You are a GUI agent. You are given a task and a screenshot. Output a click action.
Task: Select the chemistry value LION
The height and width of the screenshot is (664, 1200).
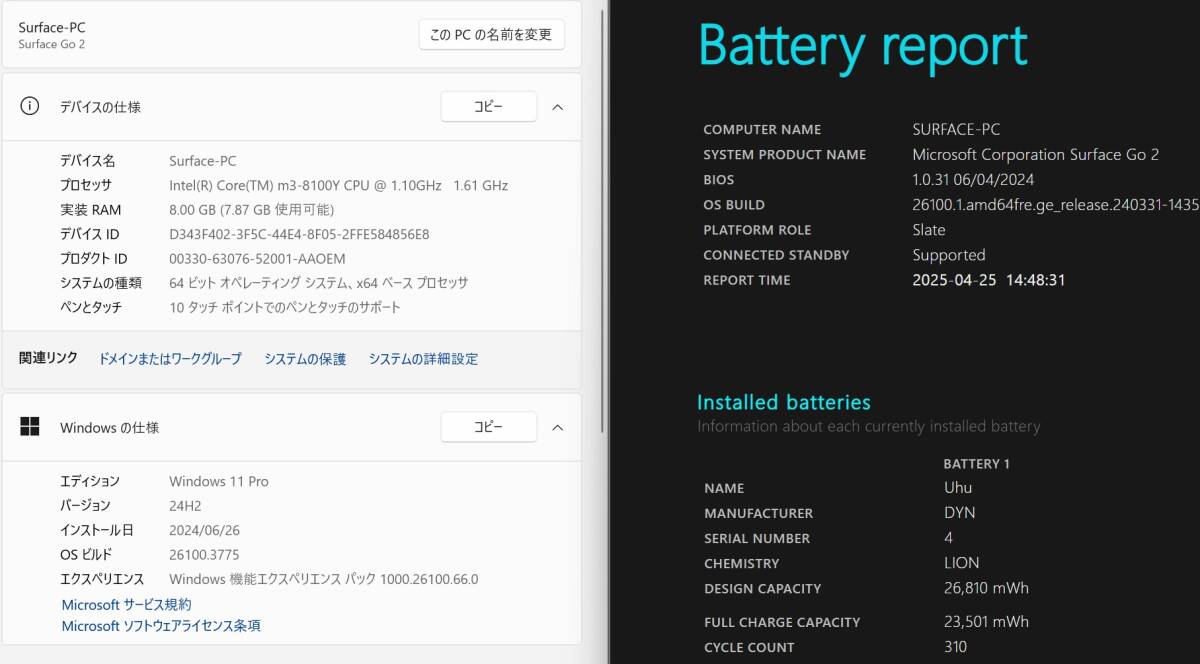(961, 563)
